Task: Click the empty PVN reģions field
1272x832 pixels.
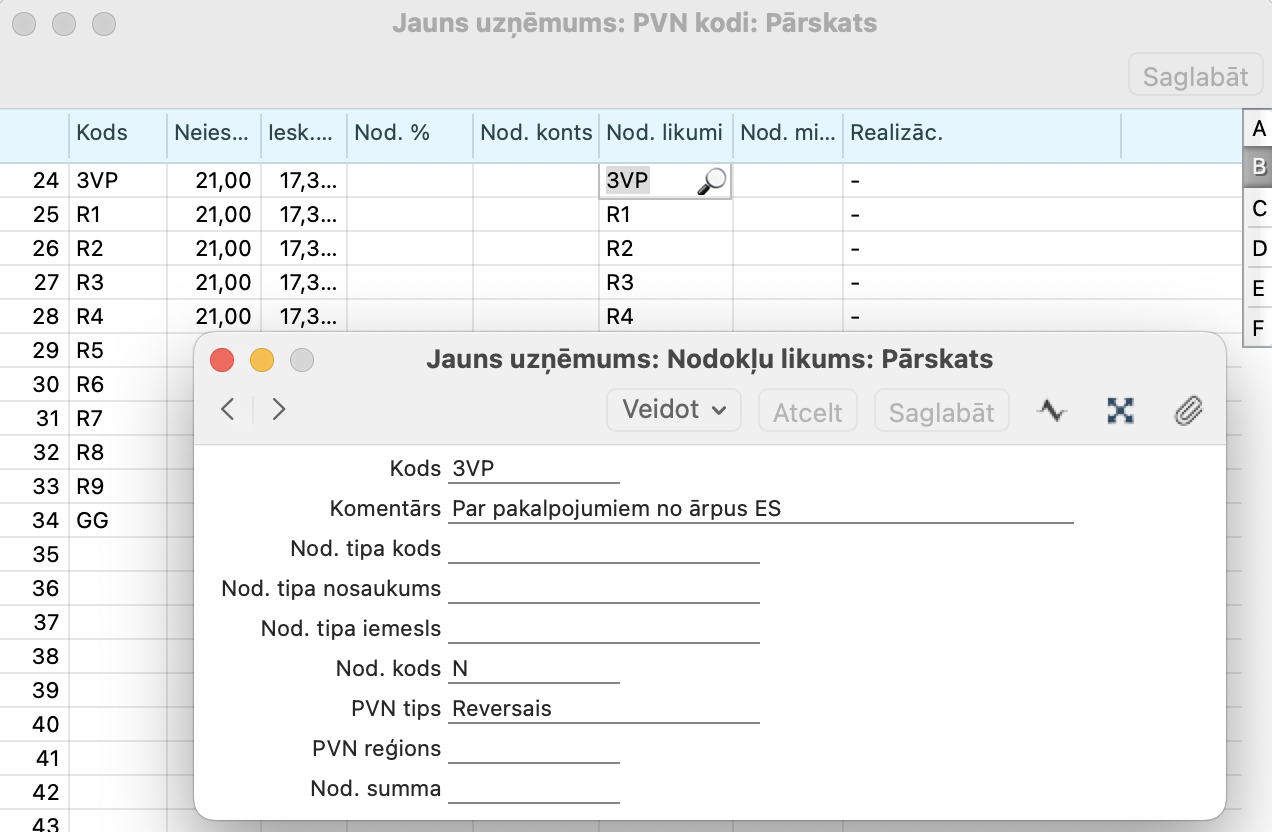Action: tap(534, 749)
